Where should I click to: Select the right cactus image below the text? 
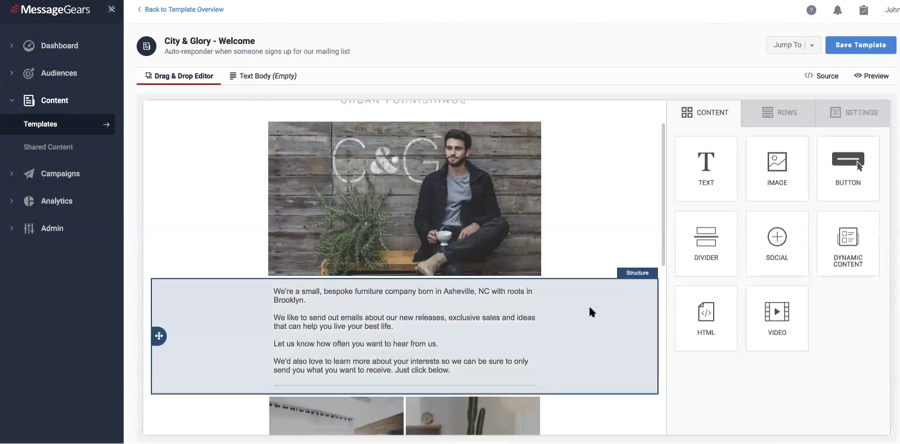[473, 416]
